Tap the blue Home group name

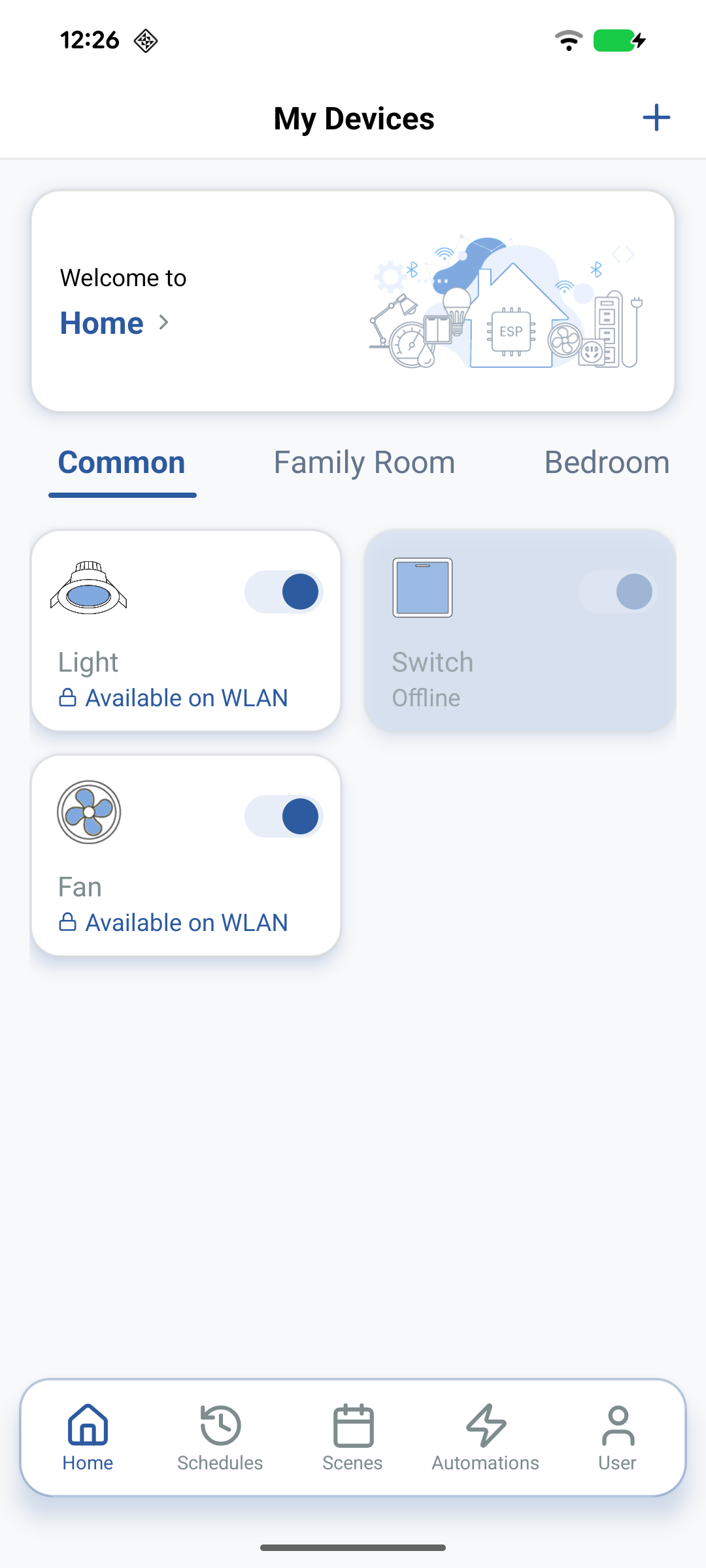pyautogui.click(x=102, y=323)
